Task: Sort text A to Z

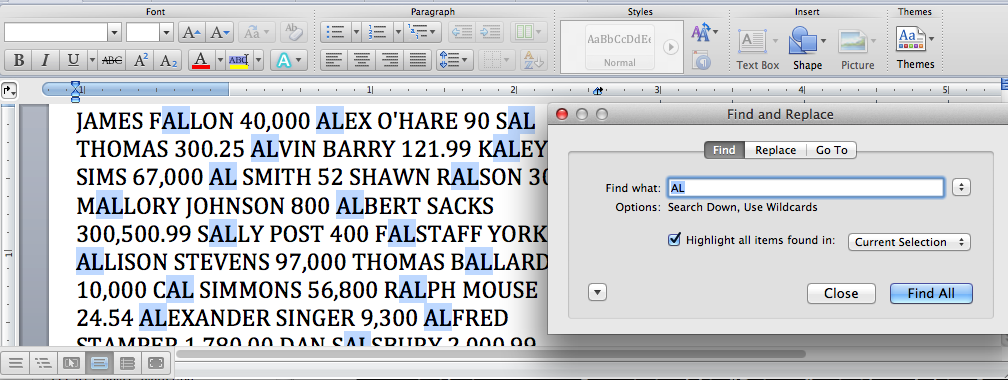Action: [534, 61]
